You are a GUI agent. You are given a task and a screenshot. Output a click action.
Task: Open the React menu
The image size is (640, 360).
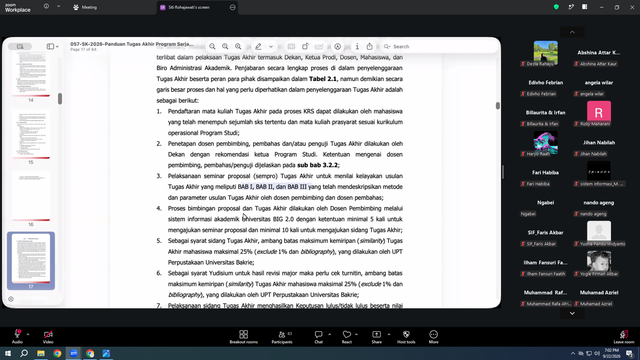pyautogui.click(x=347, y=337)
